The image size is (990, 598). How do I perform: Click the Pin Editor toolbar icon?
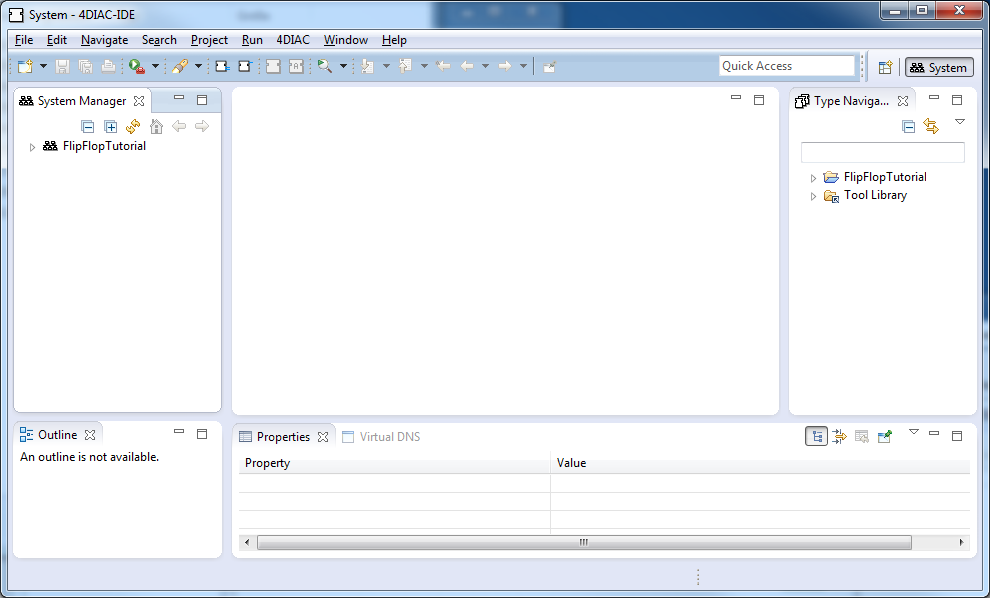point(549,66)
